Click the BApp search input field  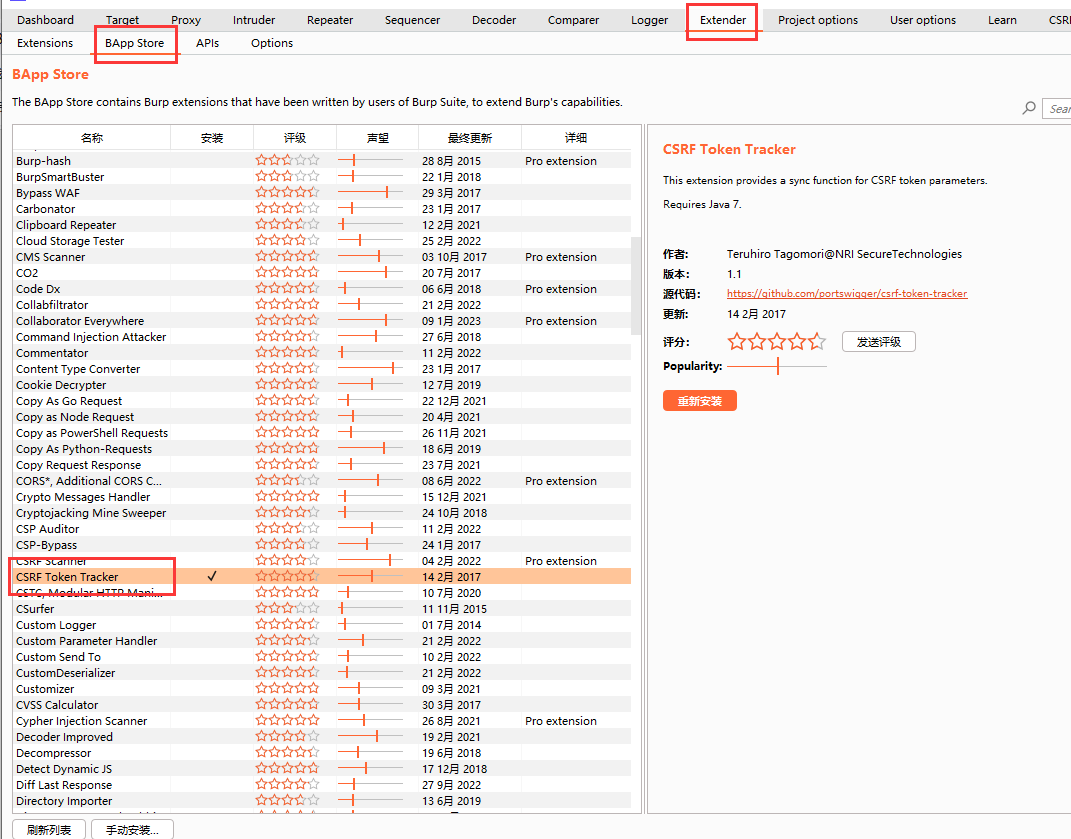click(x=1056, y=108)
